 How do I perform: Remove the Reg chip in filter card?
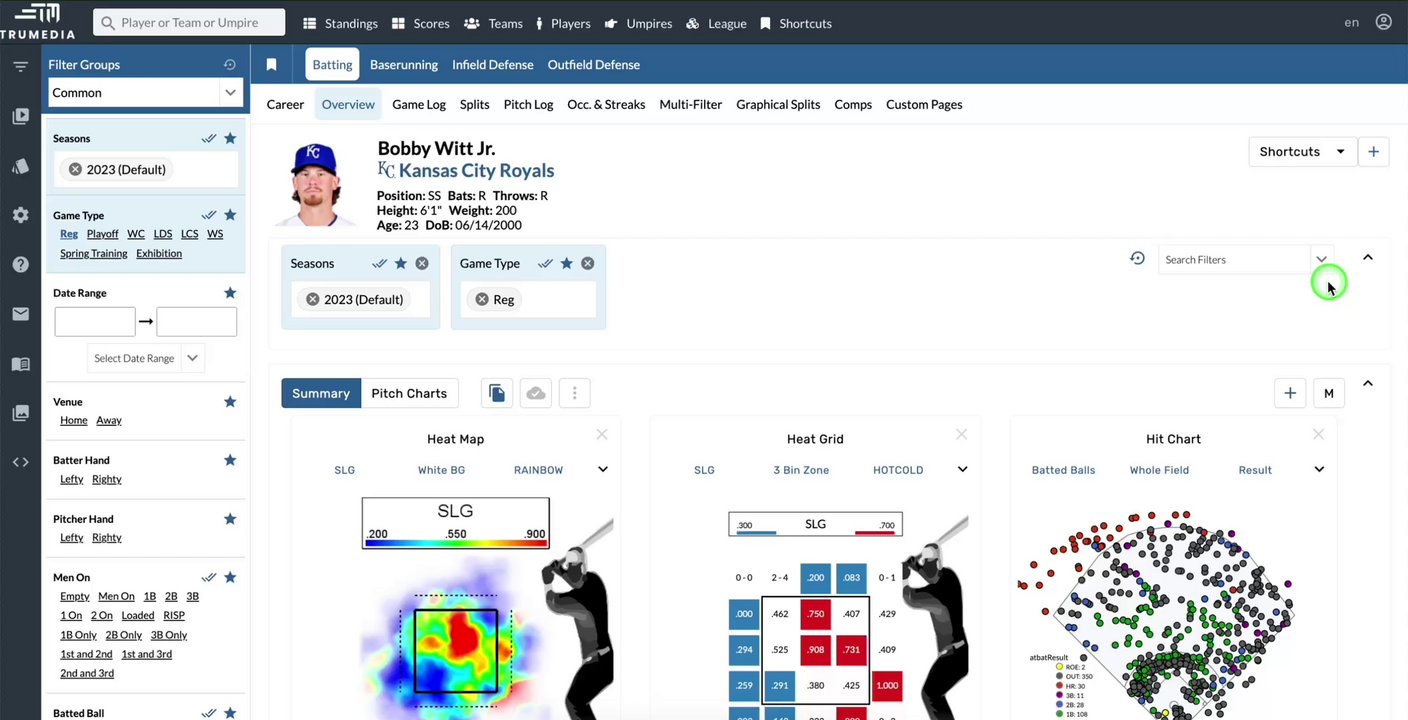click(482, 299)
